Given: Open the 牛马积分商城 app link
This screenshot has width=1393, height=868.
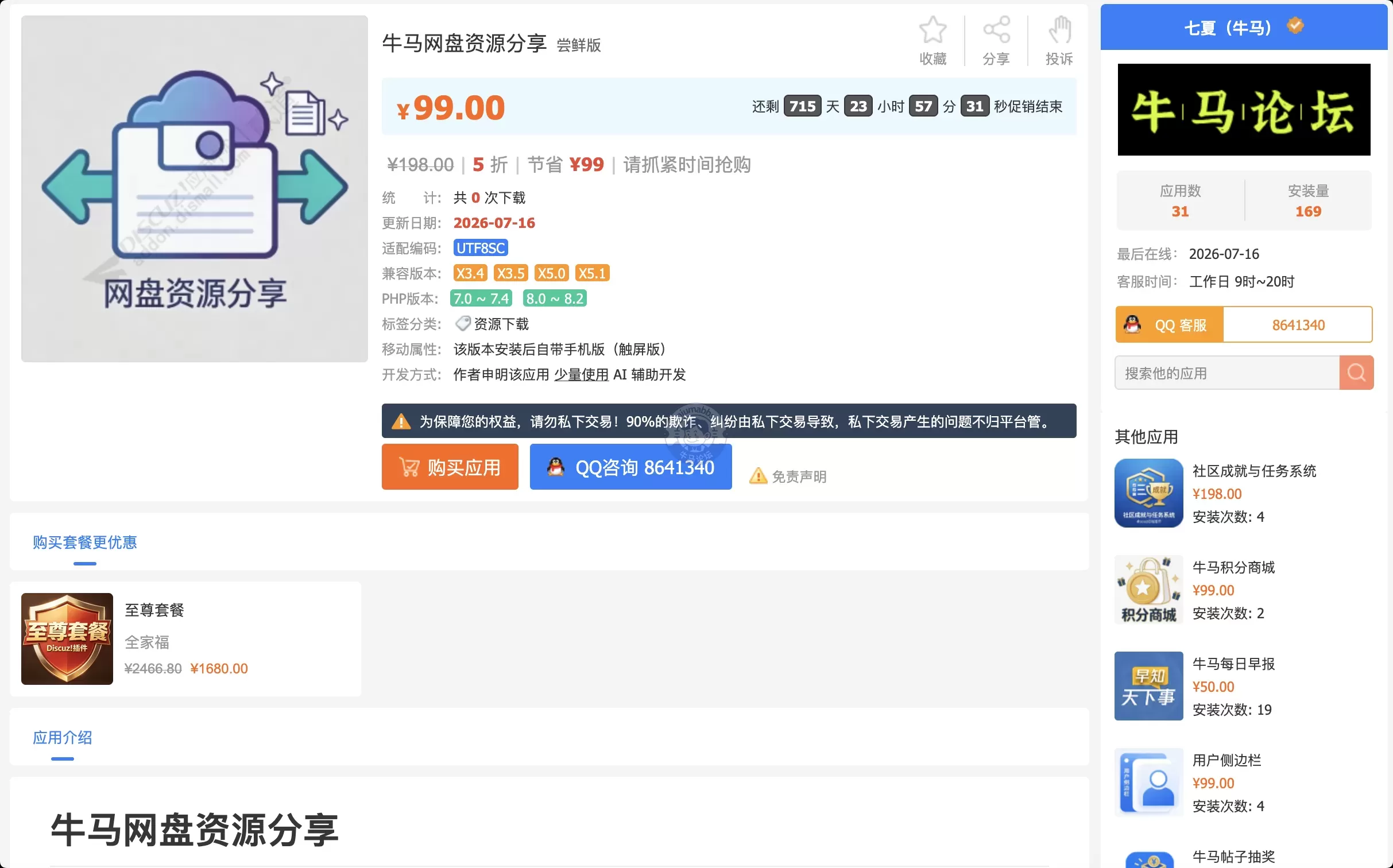Looking at the screenshot, I should tap(1233, 567).
